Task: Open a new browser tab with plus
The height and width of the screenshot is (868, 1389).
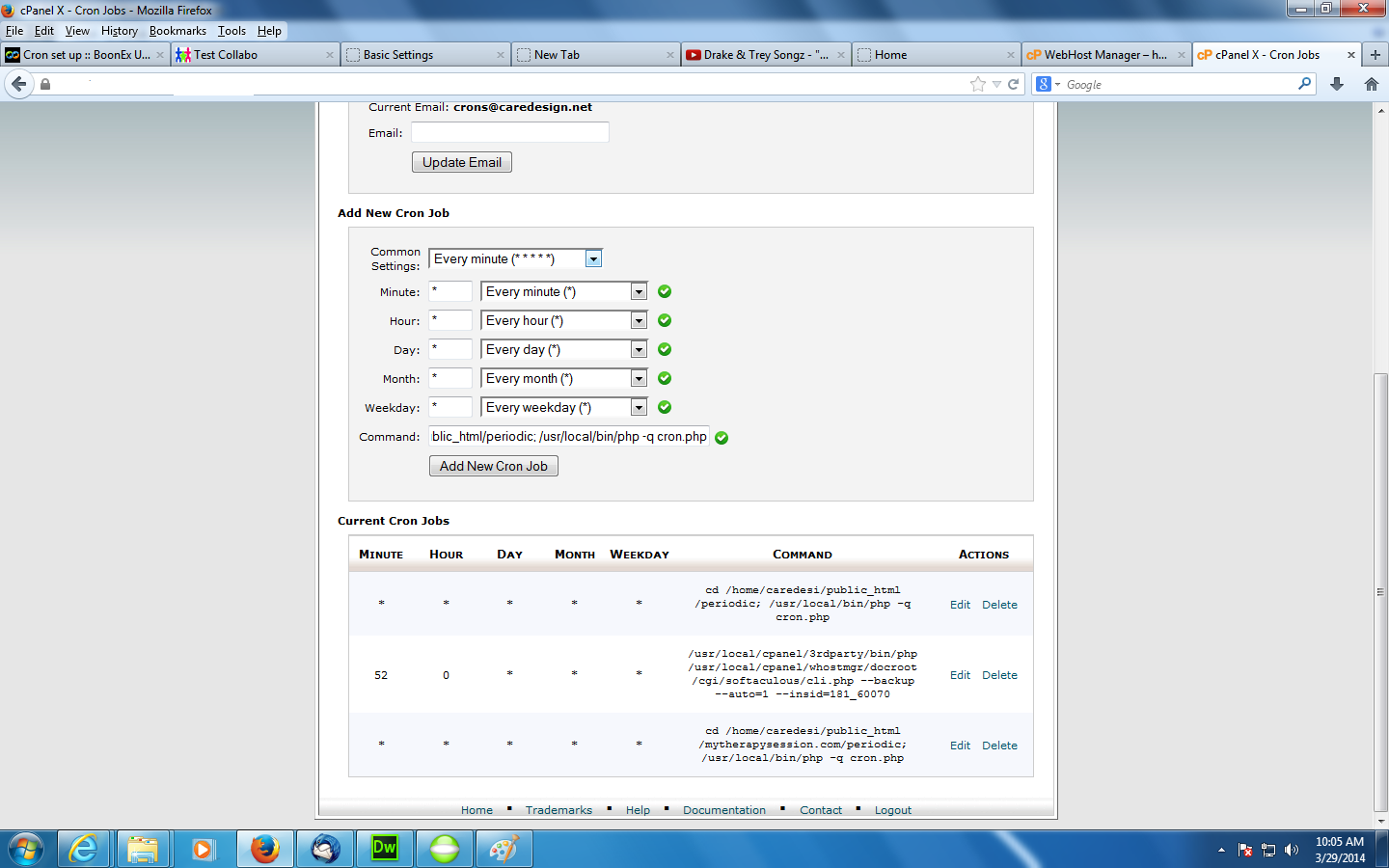Action: (1375, 55)
